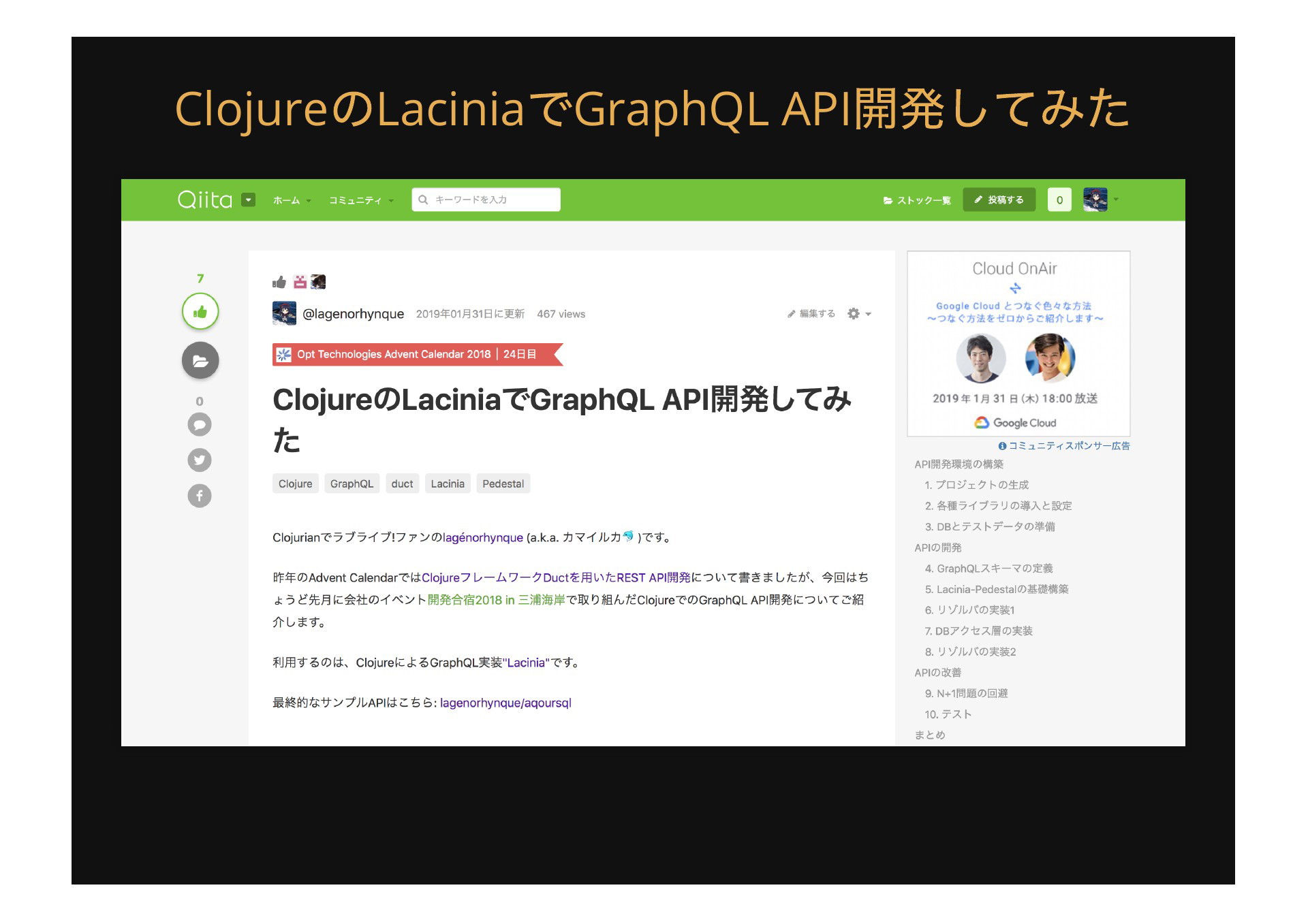Jump to 7. DBアクセス層の実装
1308x924 pixels.
pos(978,631)
